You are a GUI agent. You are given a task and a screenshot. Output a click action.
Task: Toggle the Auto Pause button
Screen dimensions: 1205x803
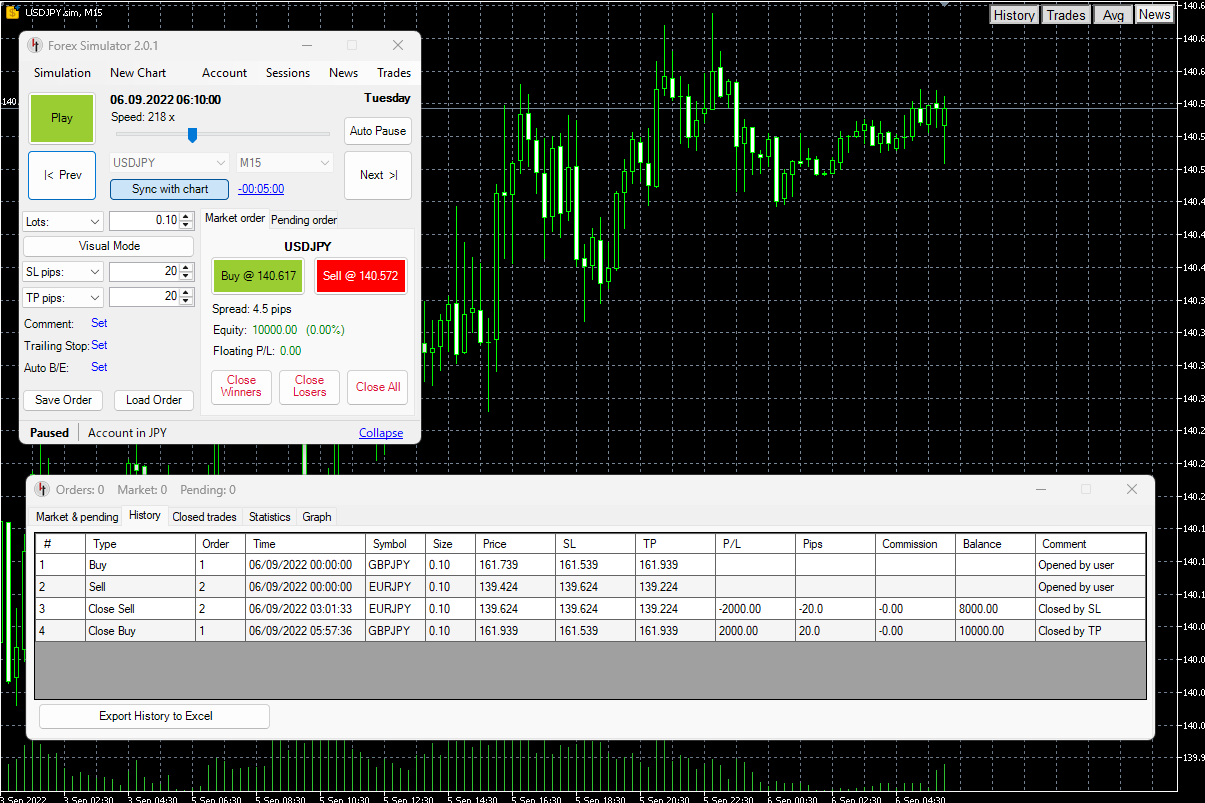click(378, 131)
